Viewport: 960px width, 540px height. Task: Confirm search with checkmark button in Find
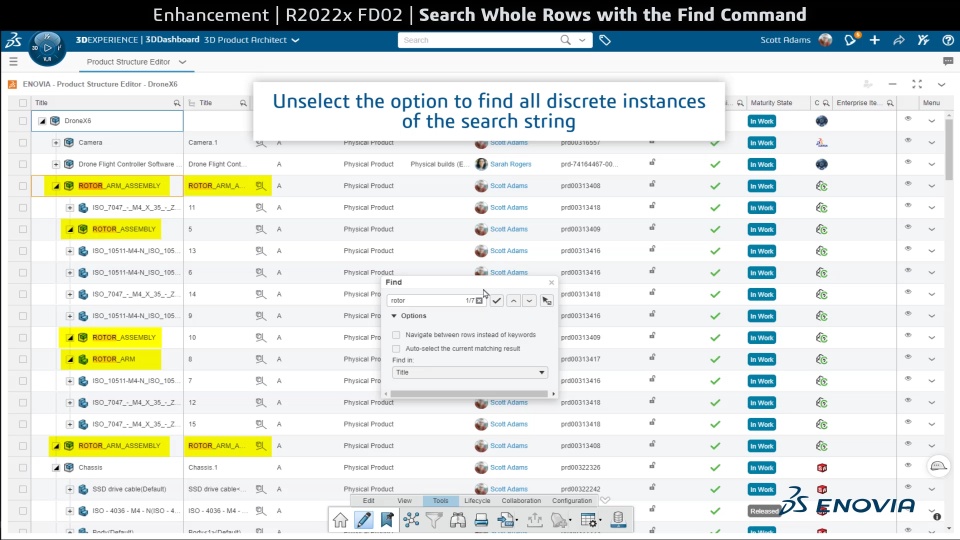[x=497, y=301]
